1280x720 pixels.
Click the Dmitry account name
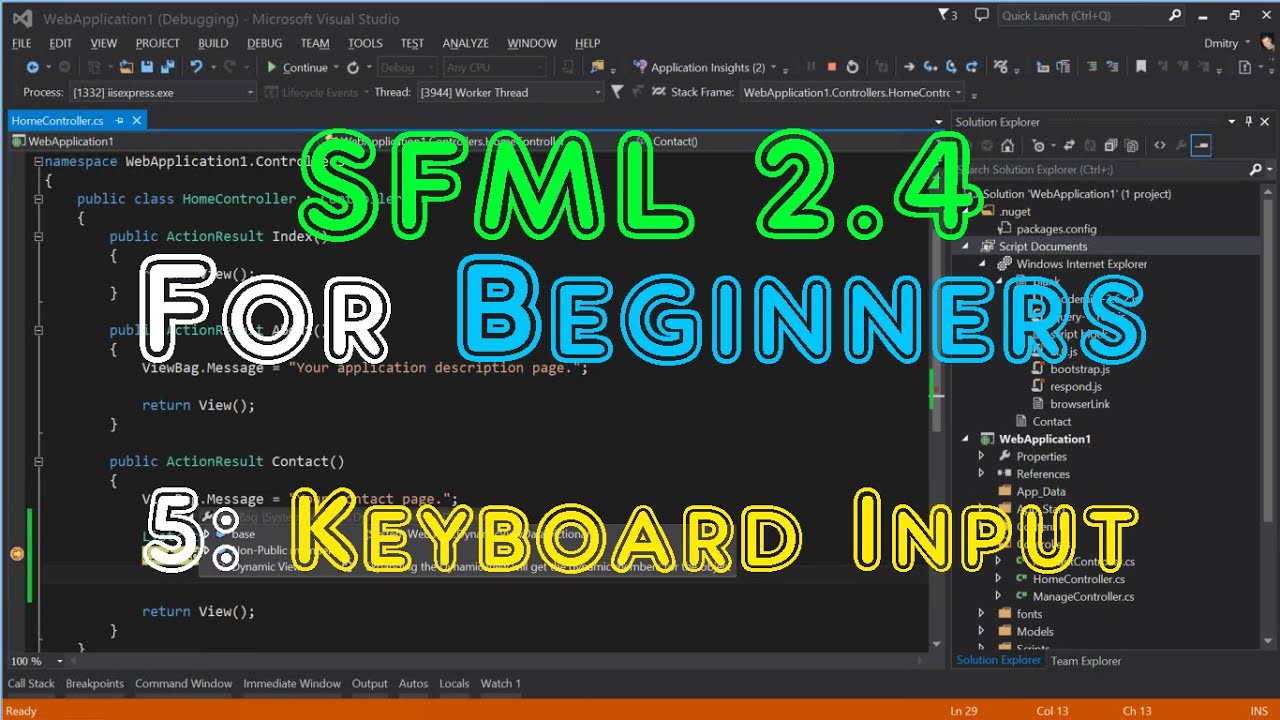click(x=1221, y=43)
